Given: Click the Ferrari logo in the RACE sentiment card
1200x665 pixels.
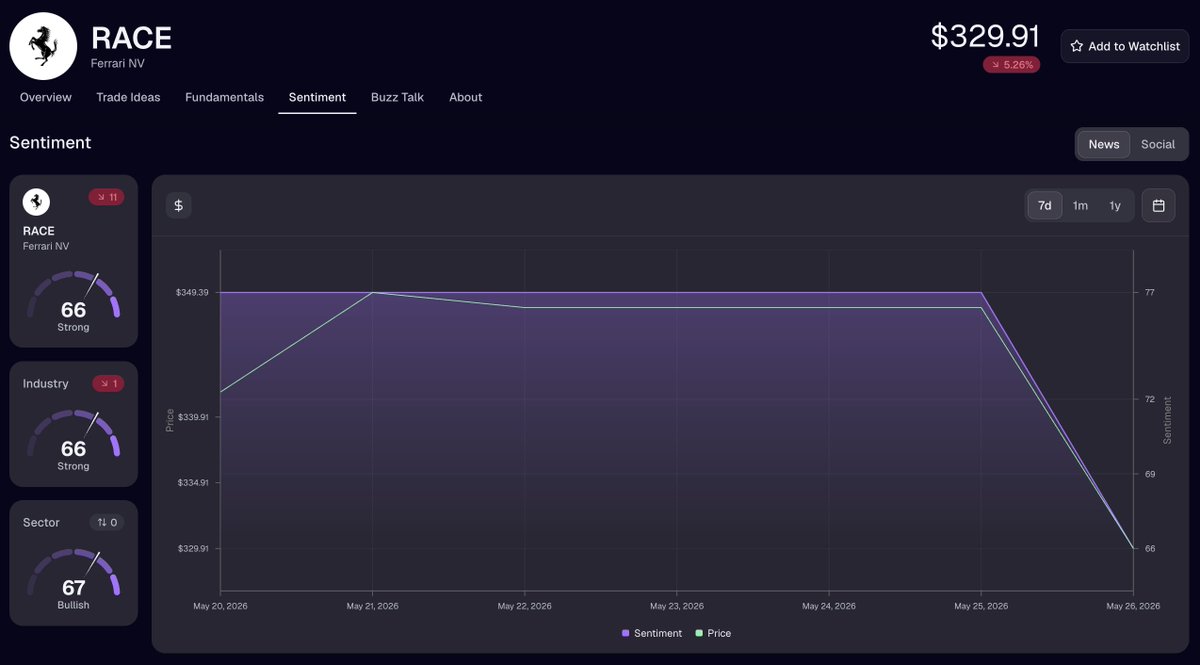Looking at the screenshot, I should 37,201.
